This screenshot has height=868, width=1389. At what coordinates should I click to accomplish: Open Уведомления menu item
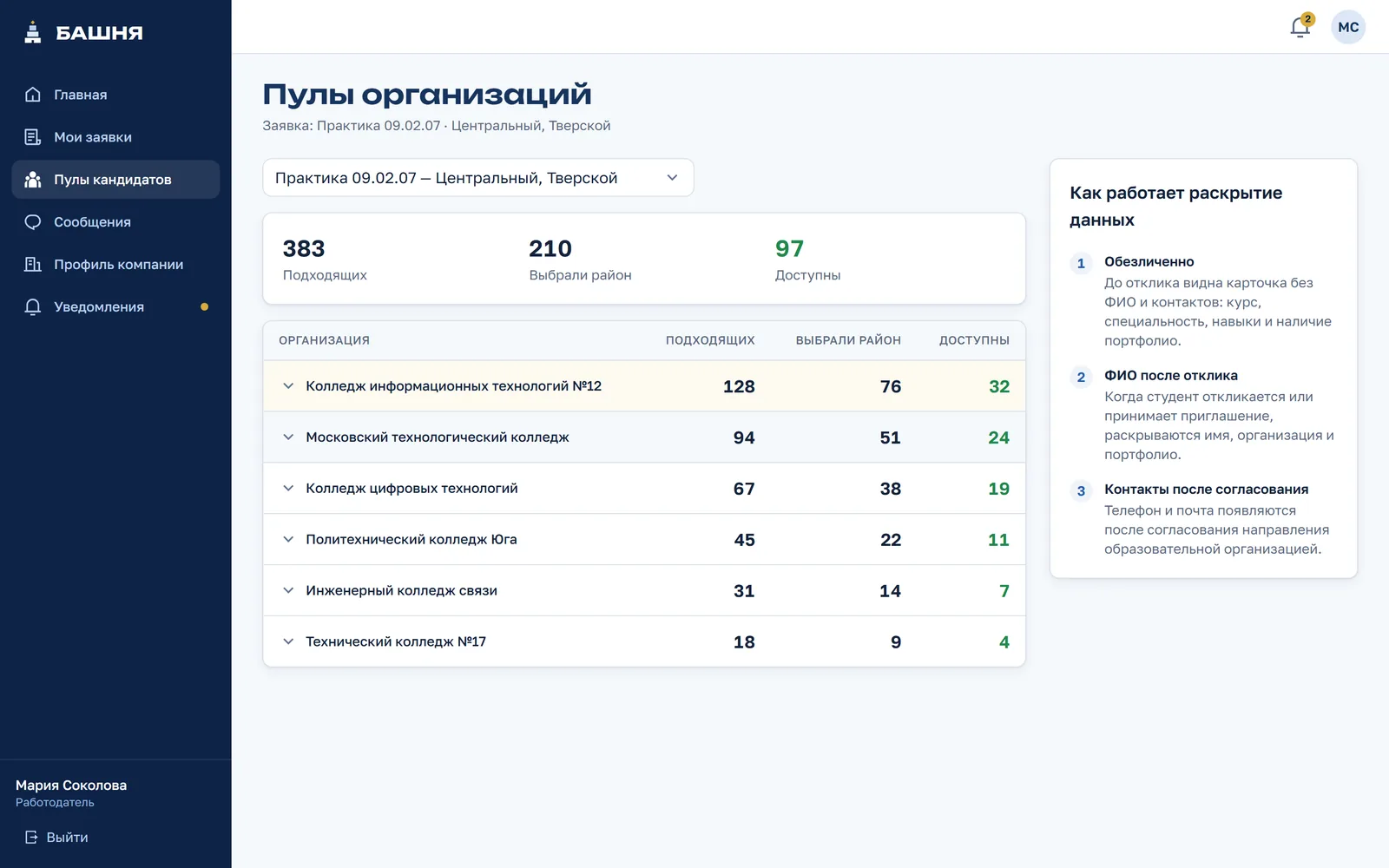click(115, 307)
